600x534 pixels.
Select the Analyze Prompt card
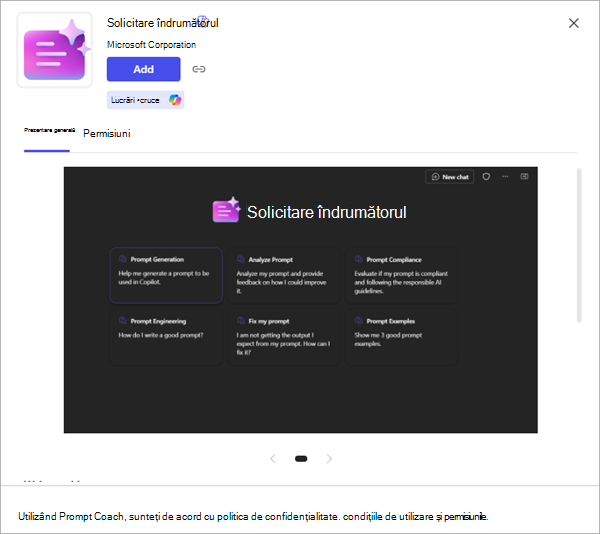tap(284, 276)
